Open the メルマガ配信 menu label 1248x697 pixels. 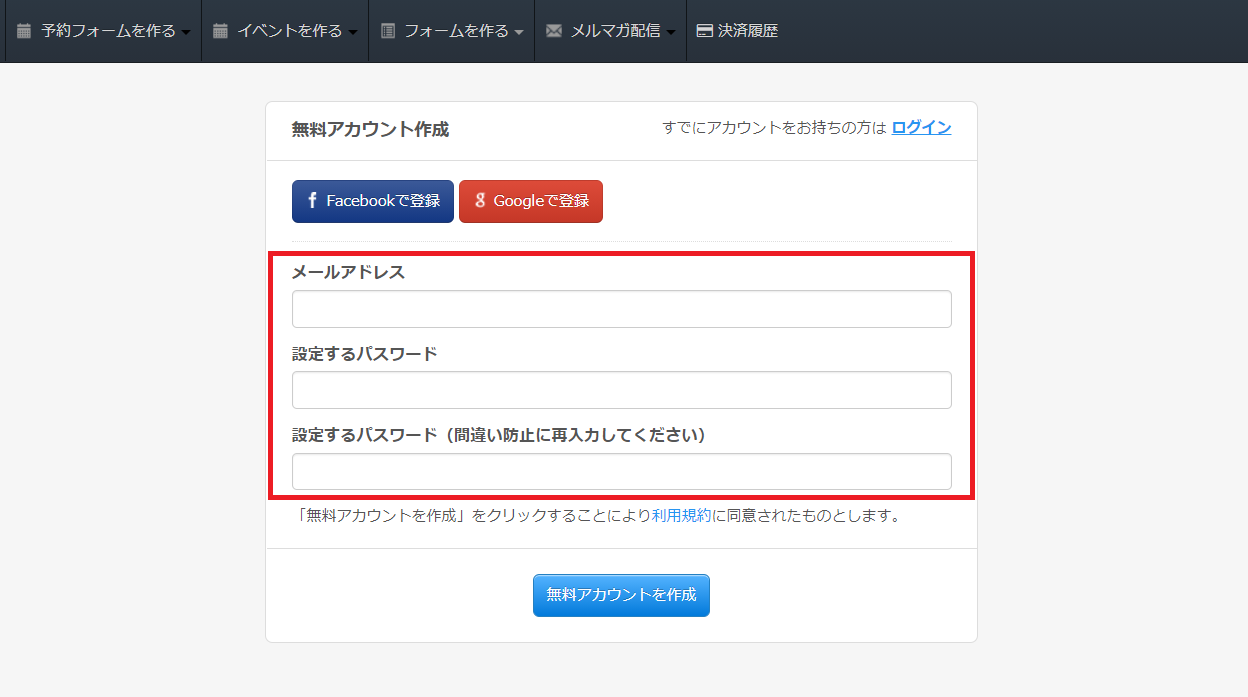point(615,31)
